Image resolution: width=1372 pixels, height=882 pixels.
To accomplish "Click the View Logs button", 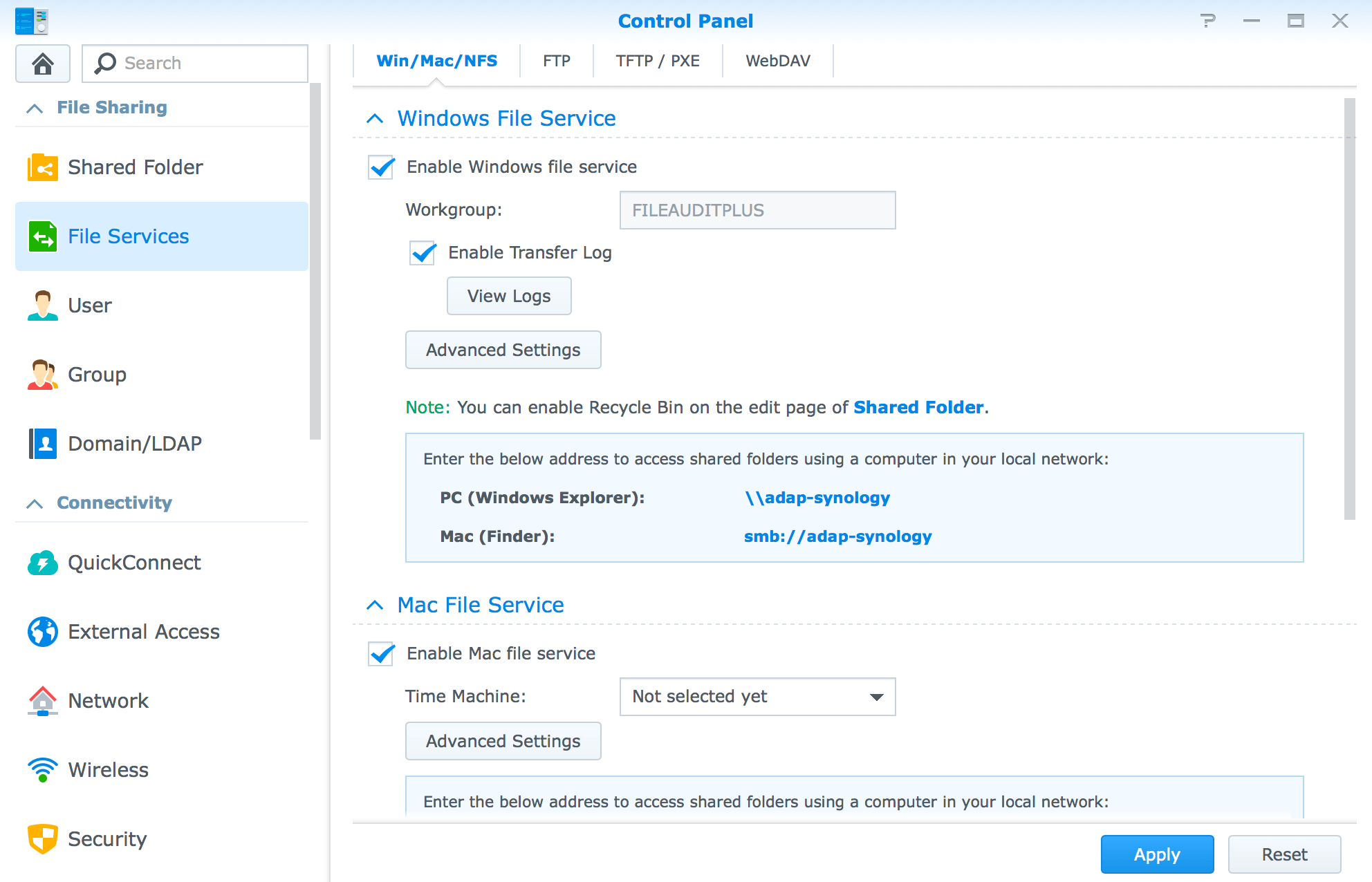I will tap(509, 296).
